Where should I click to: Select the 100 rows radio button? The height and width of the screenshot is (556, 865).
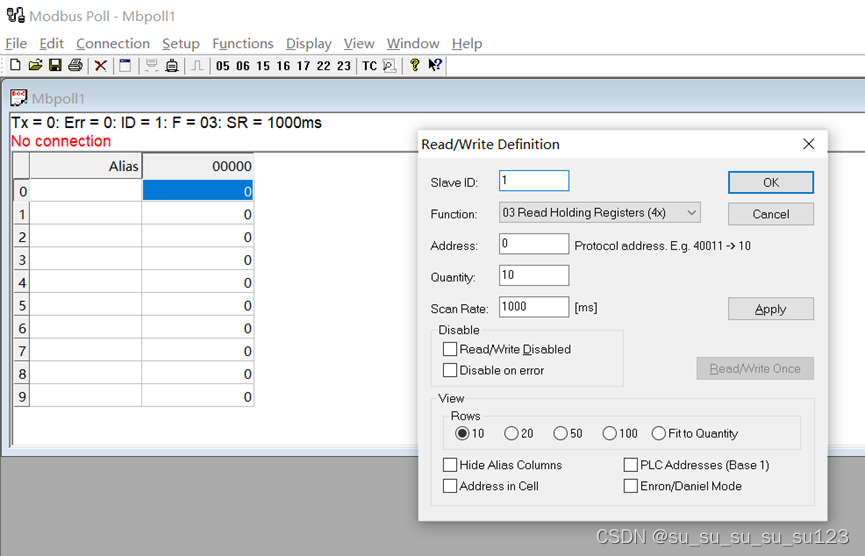point(610,434)
